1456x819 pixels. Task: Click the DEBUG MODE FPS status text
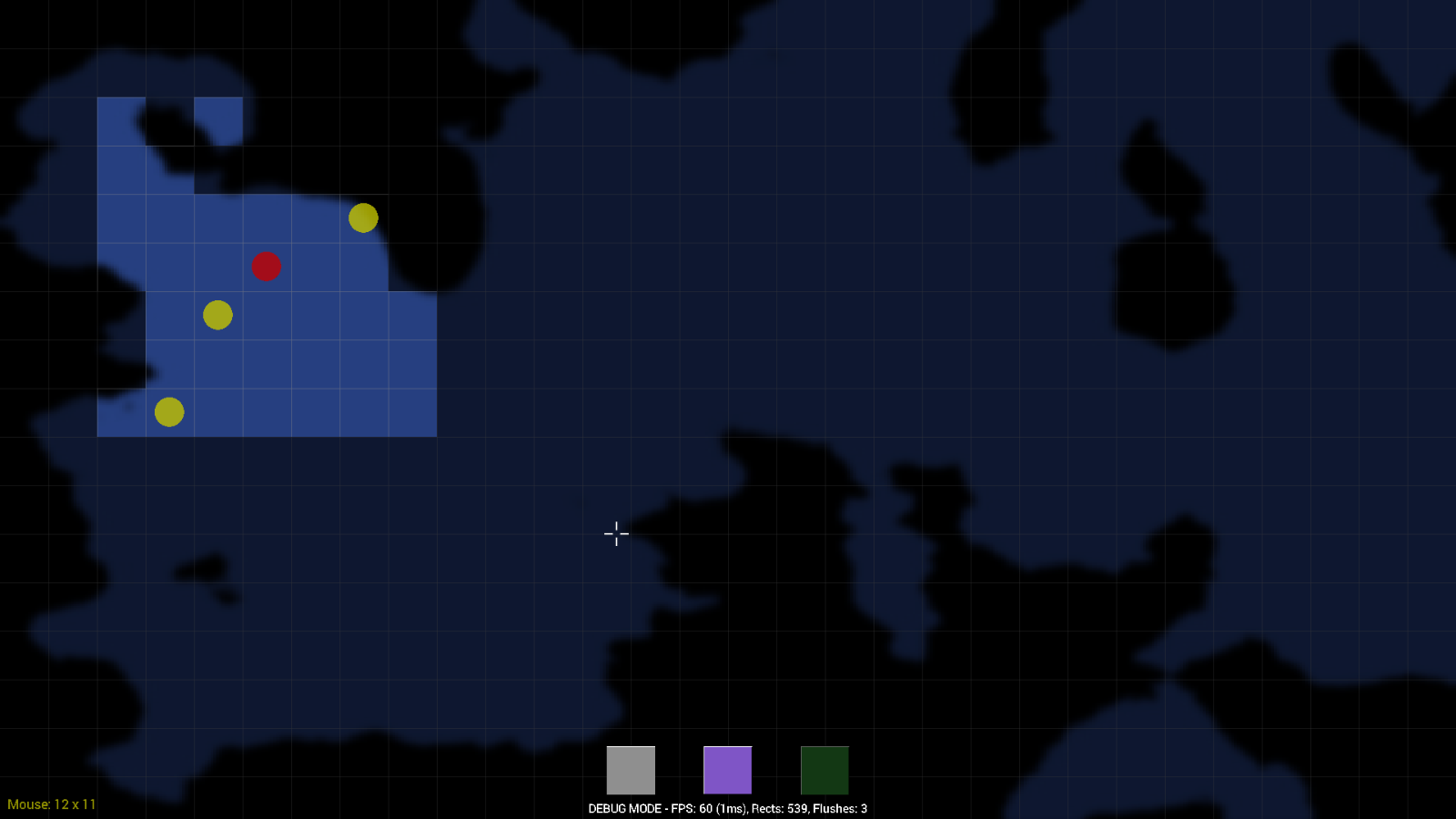point(727,808)
